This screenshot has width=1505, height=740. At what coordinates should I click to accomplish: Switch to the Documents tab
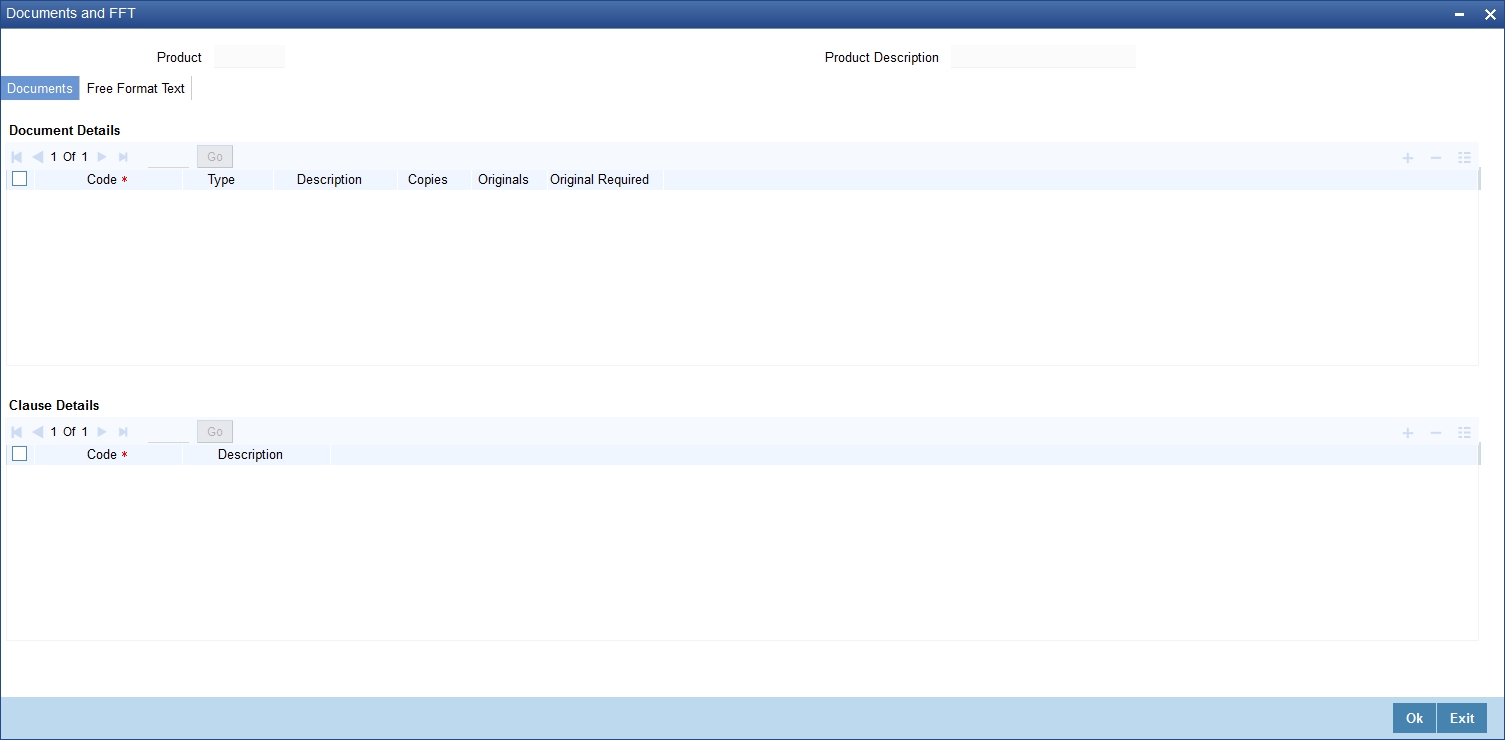(x=40, y=88)
